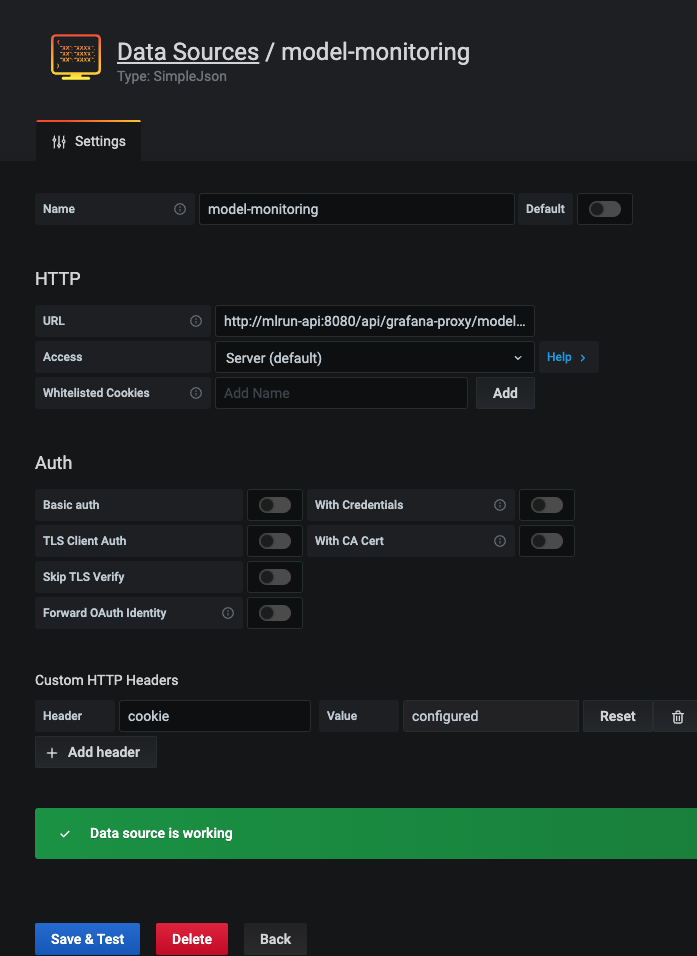Go to the Data Sources breadcrumb link
The image size is (697, 956).
pos(188,52)
